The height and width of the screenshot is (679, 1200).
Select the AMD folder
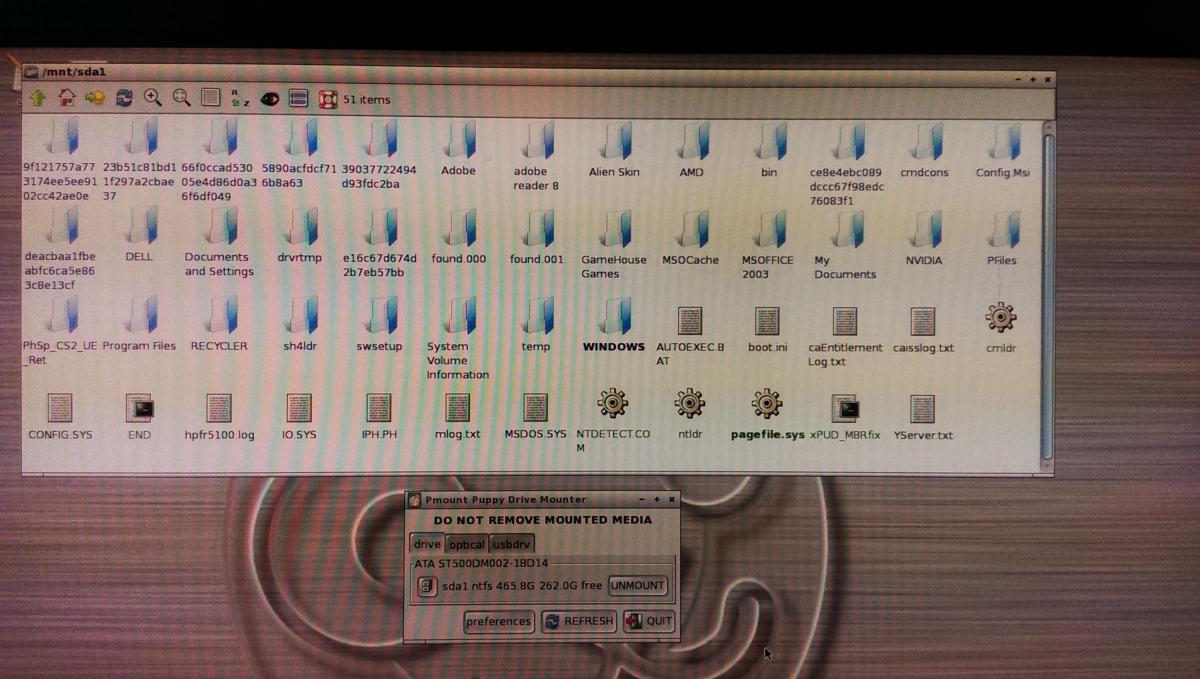(691, 149)
